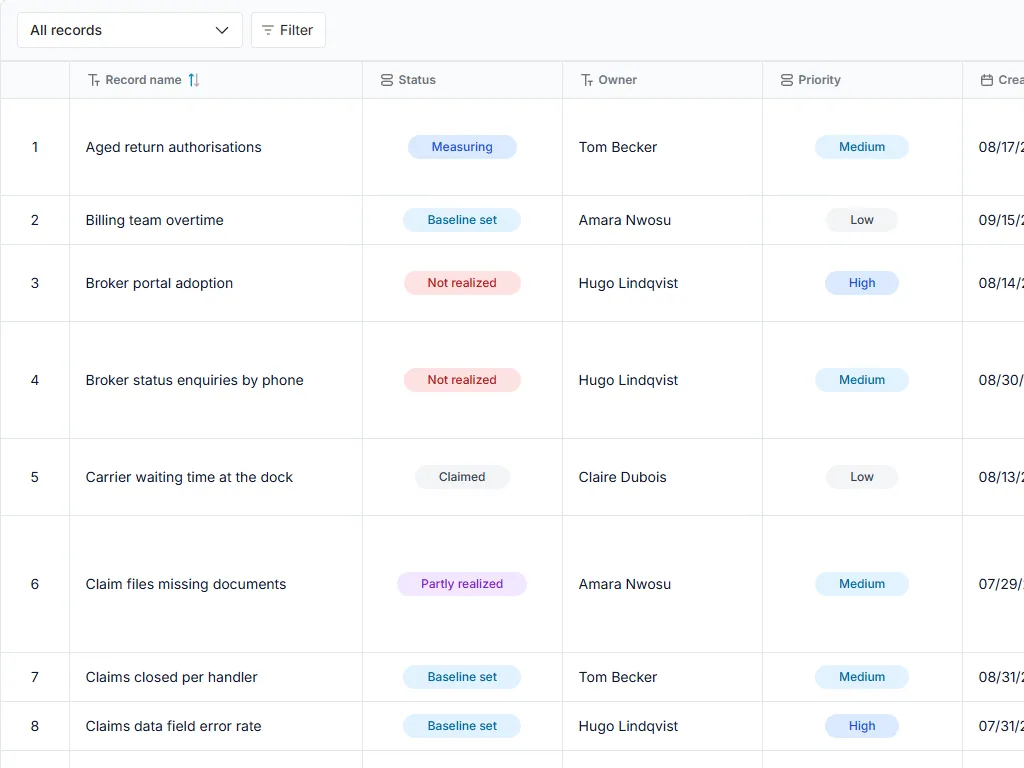1024x768 pixels.
Task: Click 'High' priority for Broker portal adoption
Action: pyautogui.click(x=862, y=283)
